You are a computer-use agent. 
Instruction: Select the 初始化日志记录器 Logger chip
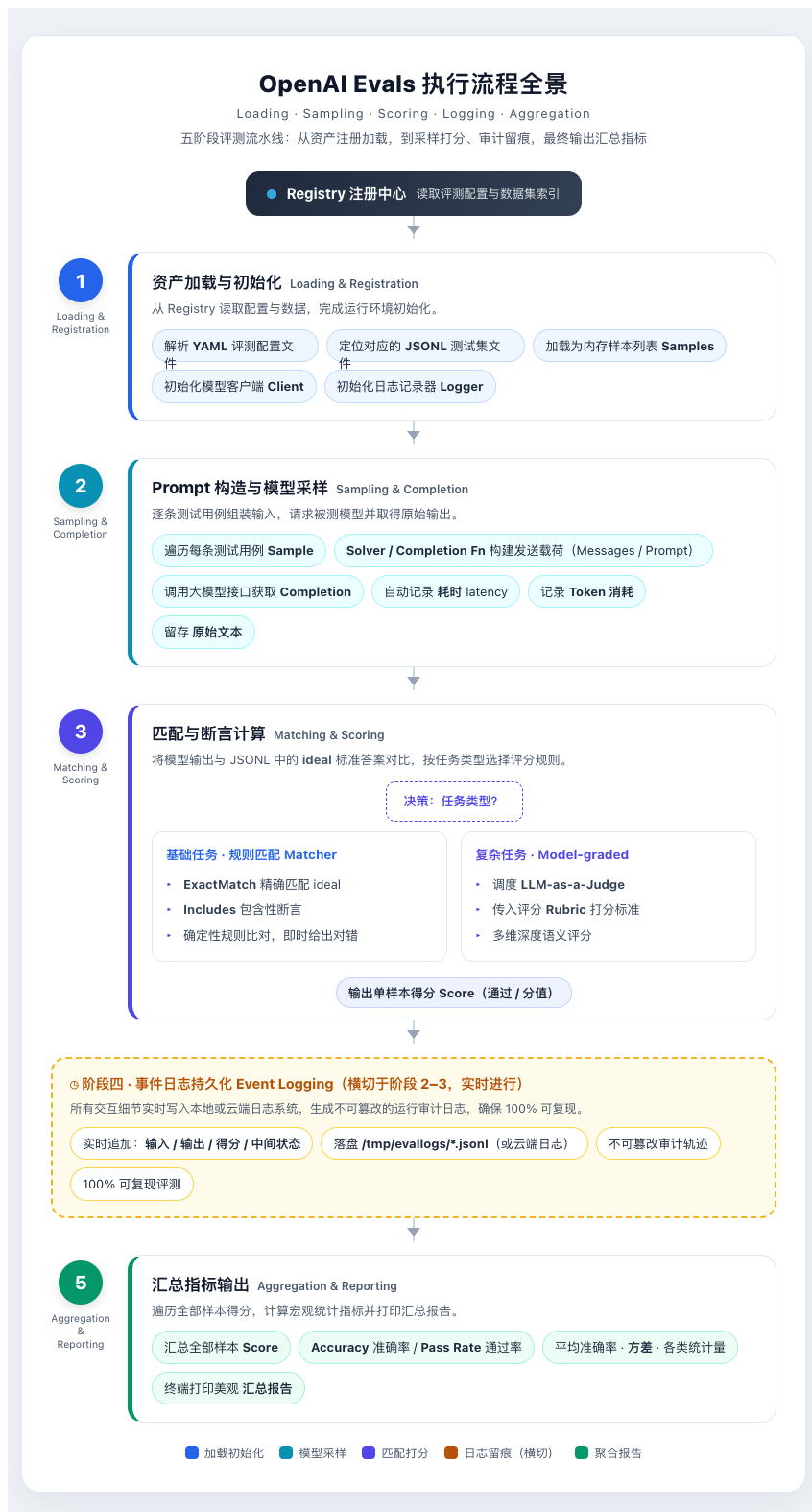(410, 386)
